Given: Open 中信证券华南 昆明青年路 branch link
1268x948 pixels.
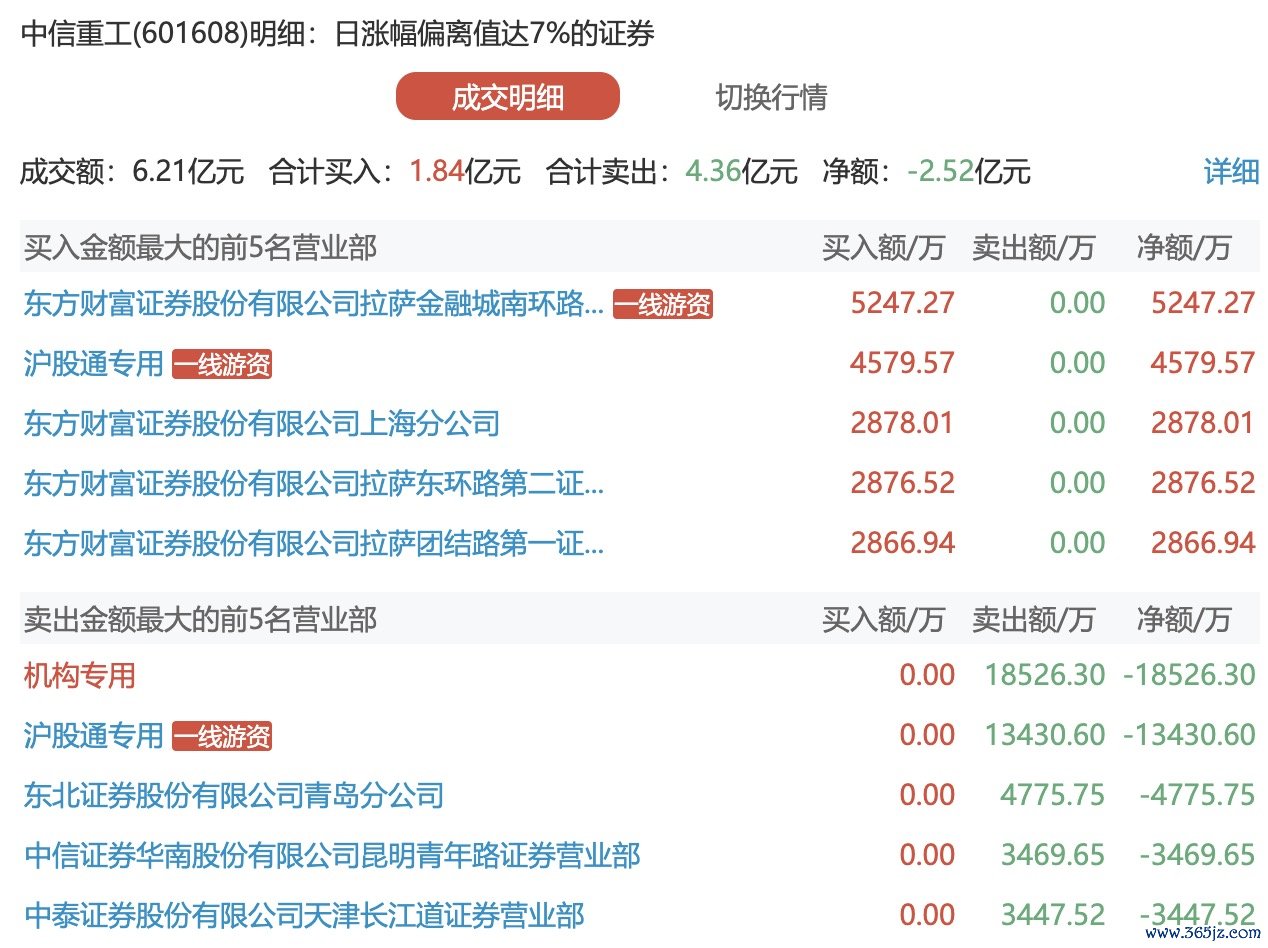Looking at the screenshot, I should [331, 856].
